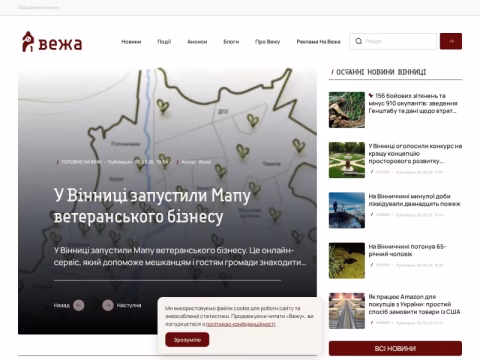The width and height of the screenshot is (480, 360).
Task: Read news about дванадцять пожеж
Action: click(x=414, y=200)
